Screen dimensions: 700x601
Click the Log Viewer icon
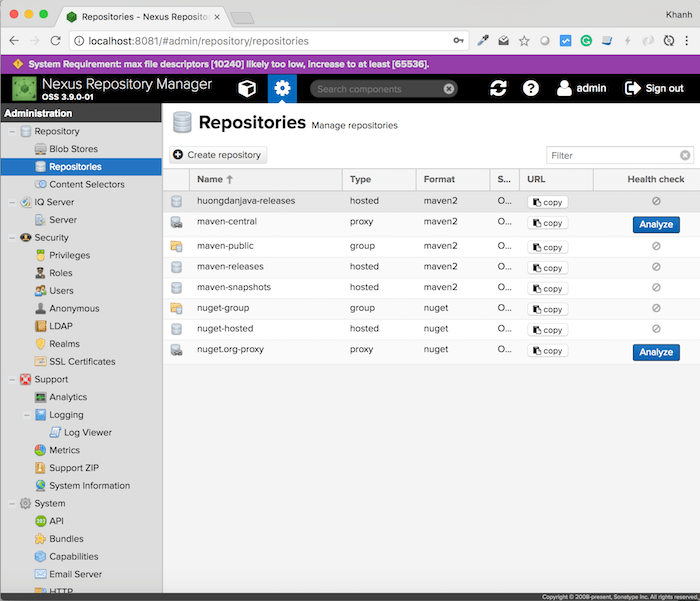pyautogui.click(x=55, y=432)
